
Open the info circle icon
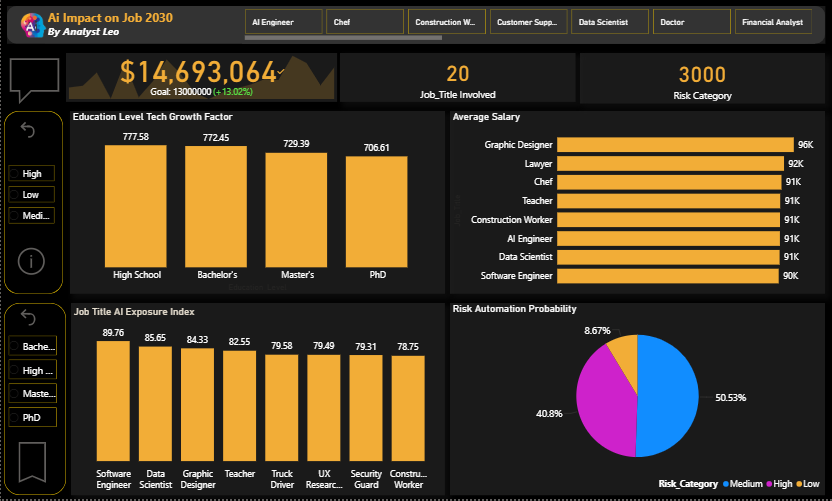[32, 261]
